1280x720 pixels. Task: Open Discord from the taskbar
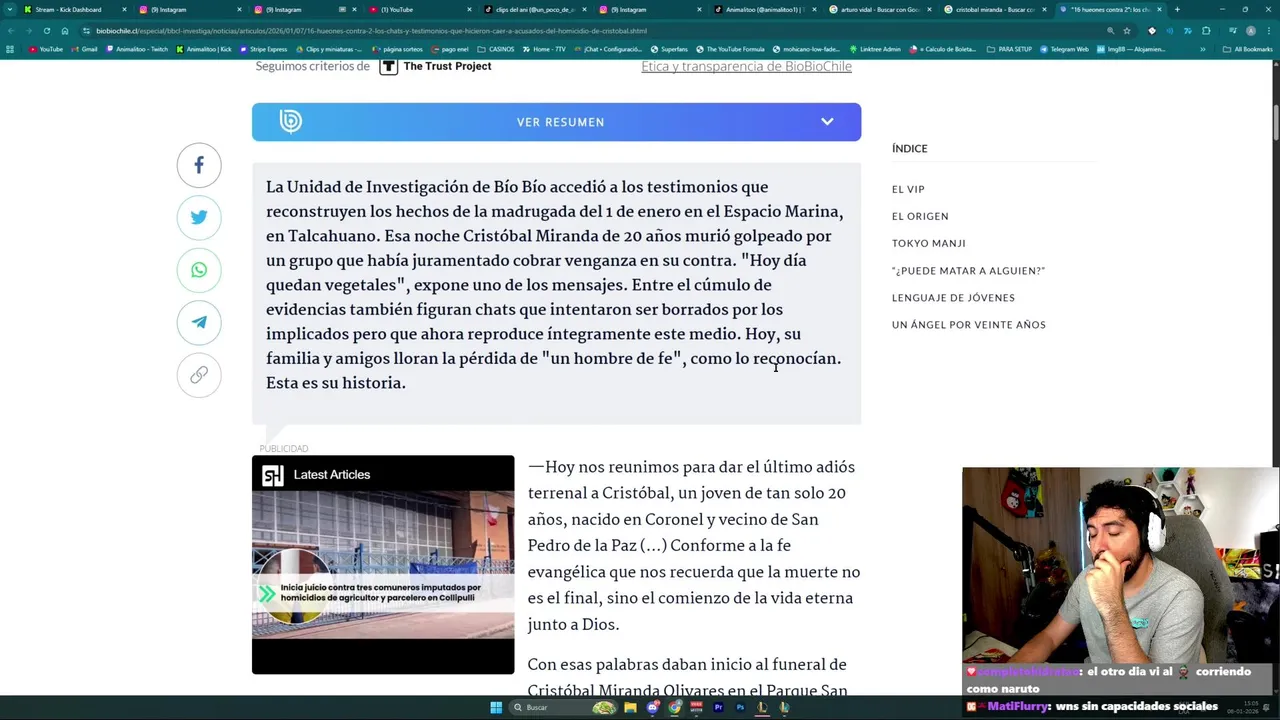pos(653,707)
